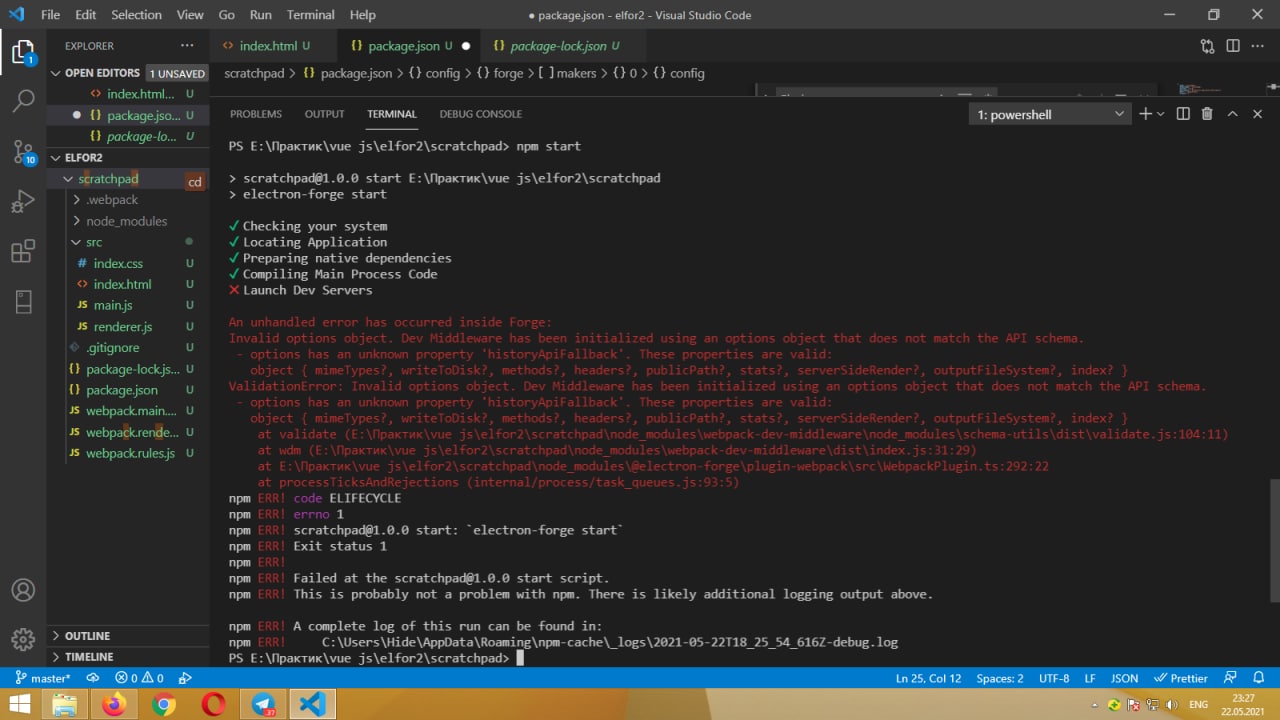Click the Open Changes compare icon
The width and height of the screenshot is (1280, 720).
(1208, 46)
